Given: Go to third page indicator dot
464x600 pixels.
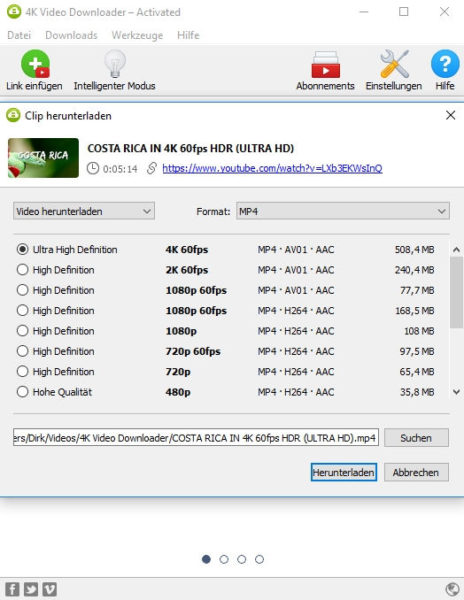Looking at the screenshot, I should (241, 559).
